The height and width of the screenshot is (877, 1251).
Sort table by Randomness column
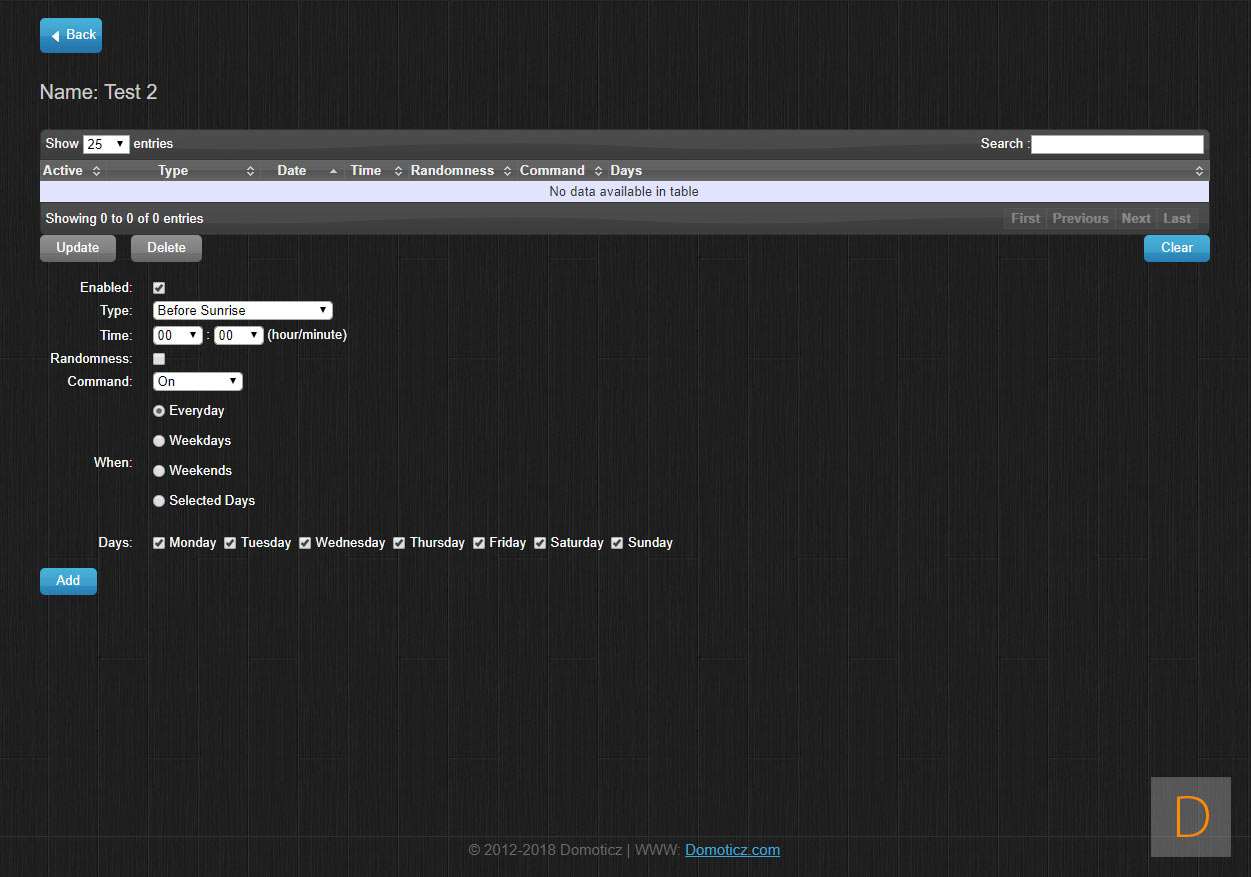click(x=460, y=171)
